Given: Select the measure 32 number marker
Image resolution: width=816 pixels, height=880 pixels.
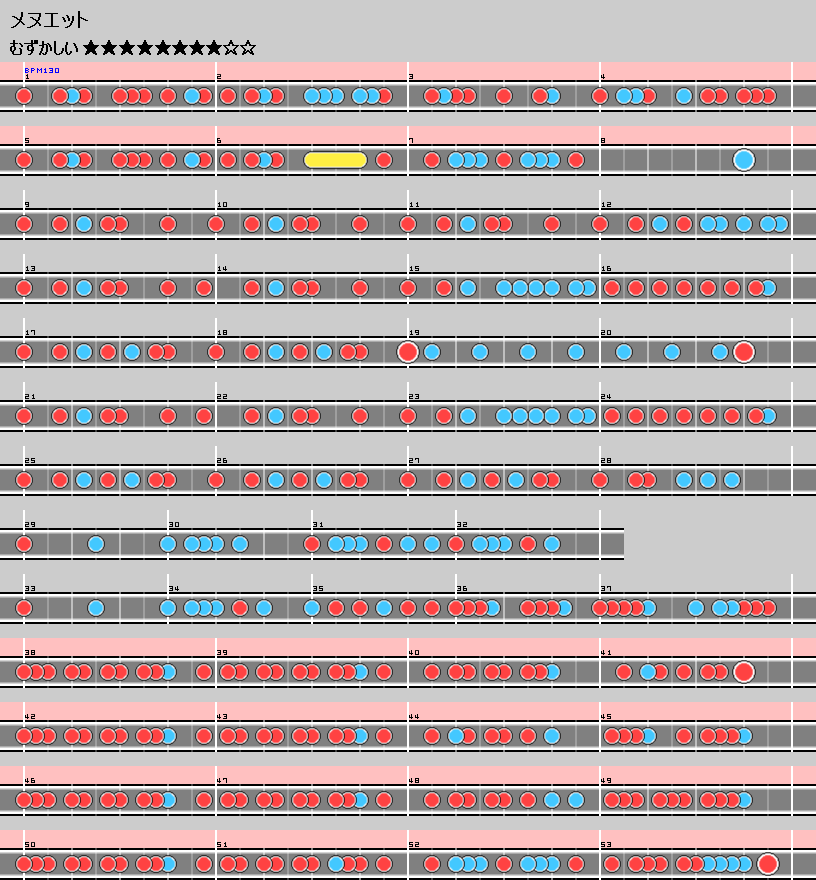Looking at the screenshot, I should (x=462, y=525).
